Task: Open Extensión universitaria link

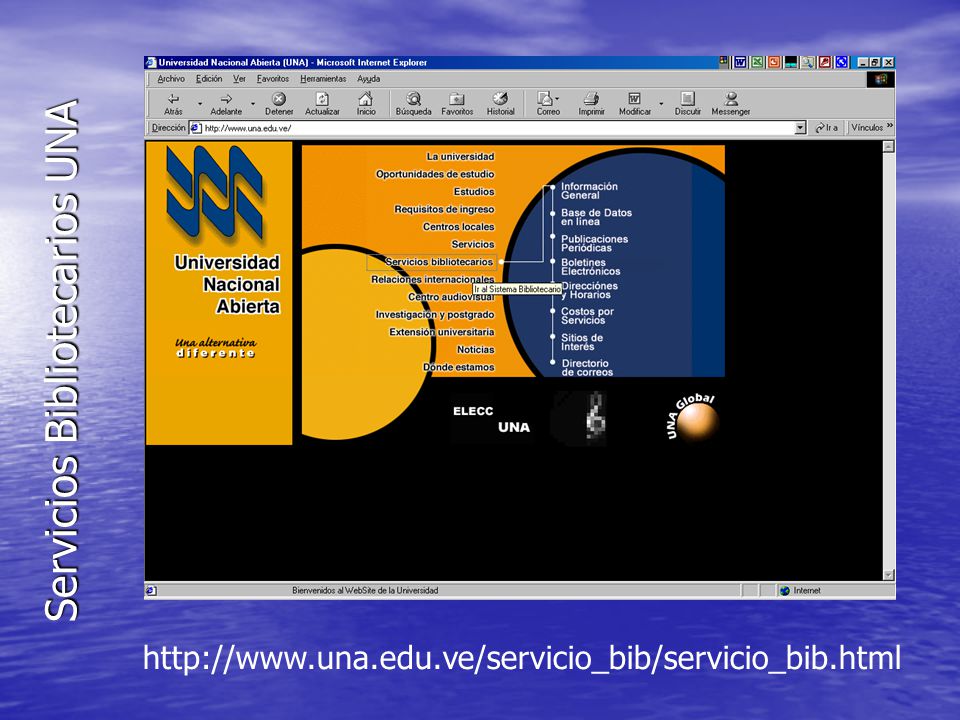Action: click(441, 332)
